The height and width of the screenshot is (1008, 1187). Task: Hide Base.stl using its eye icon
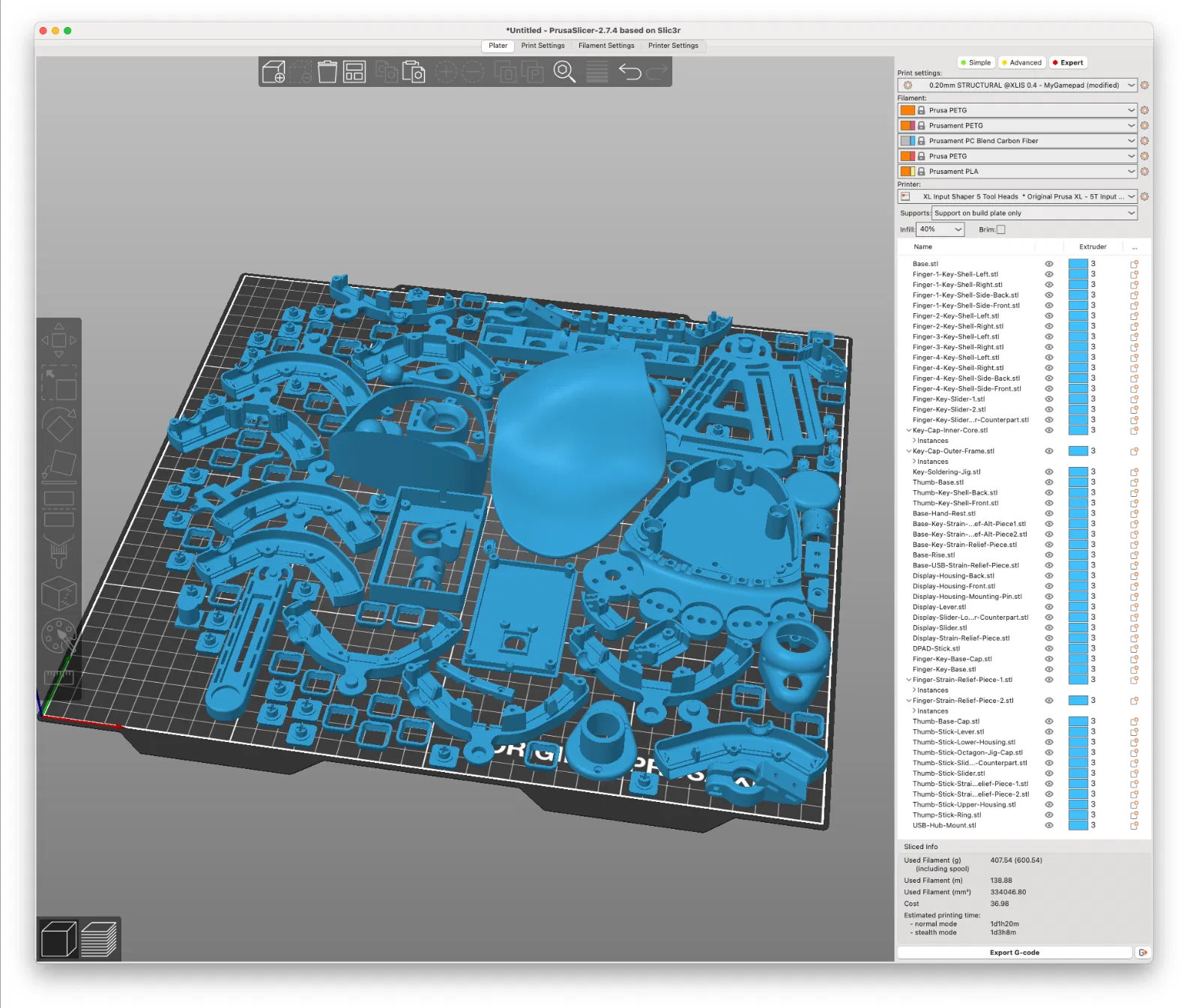click(x=1049, y=264)
